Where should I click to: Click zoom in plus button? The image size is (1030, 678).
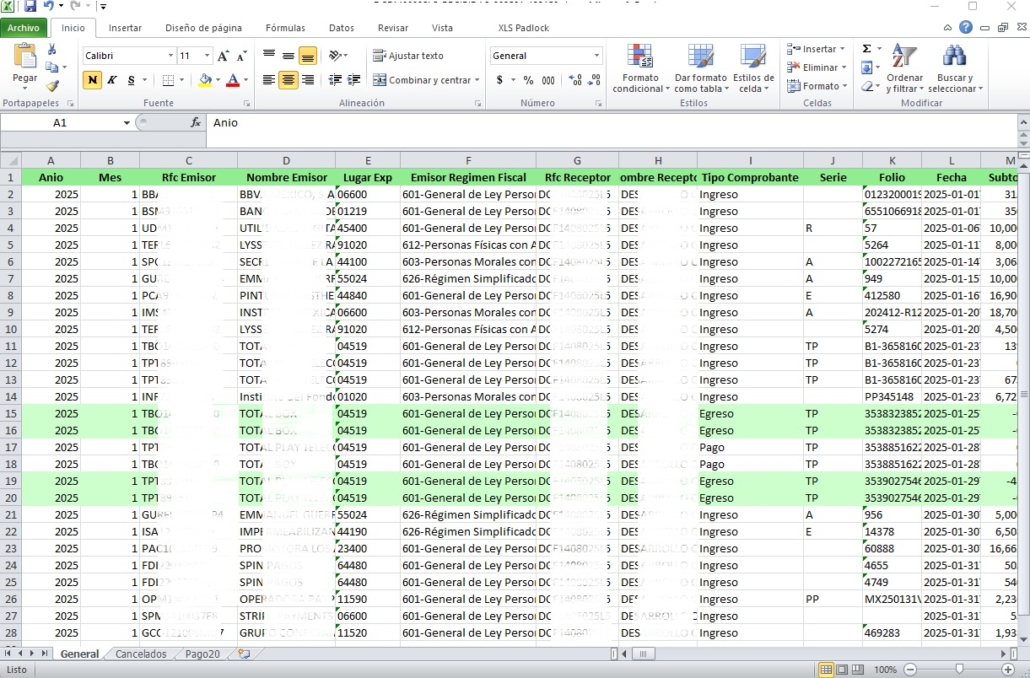click(x=1008, y=669)
